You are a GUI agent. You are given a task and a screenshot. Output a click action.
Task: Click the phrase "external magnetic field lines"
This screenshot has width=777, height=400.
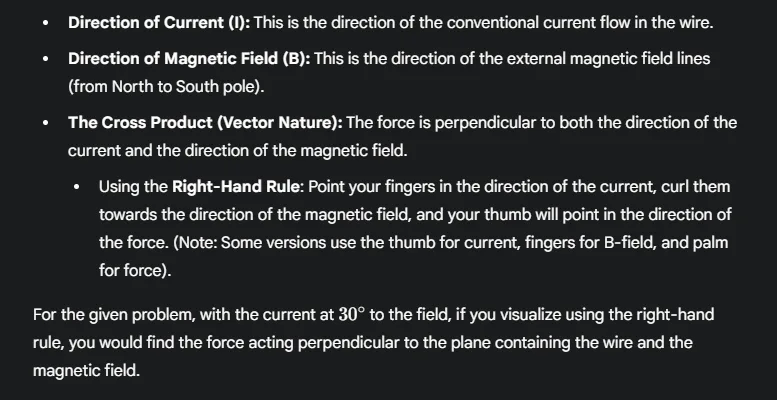[x=600, y=59]
